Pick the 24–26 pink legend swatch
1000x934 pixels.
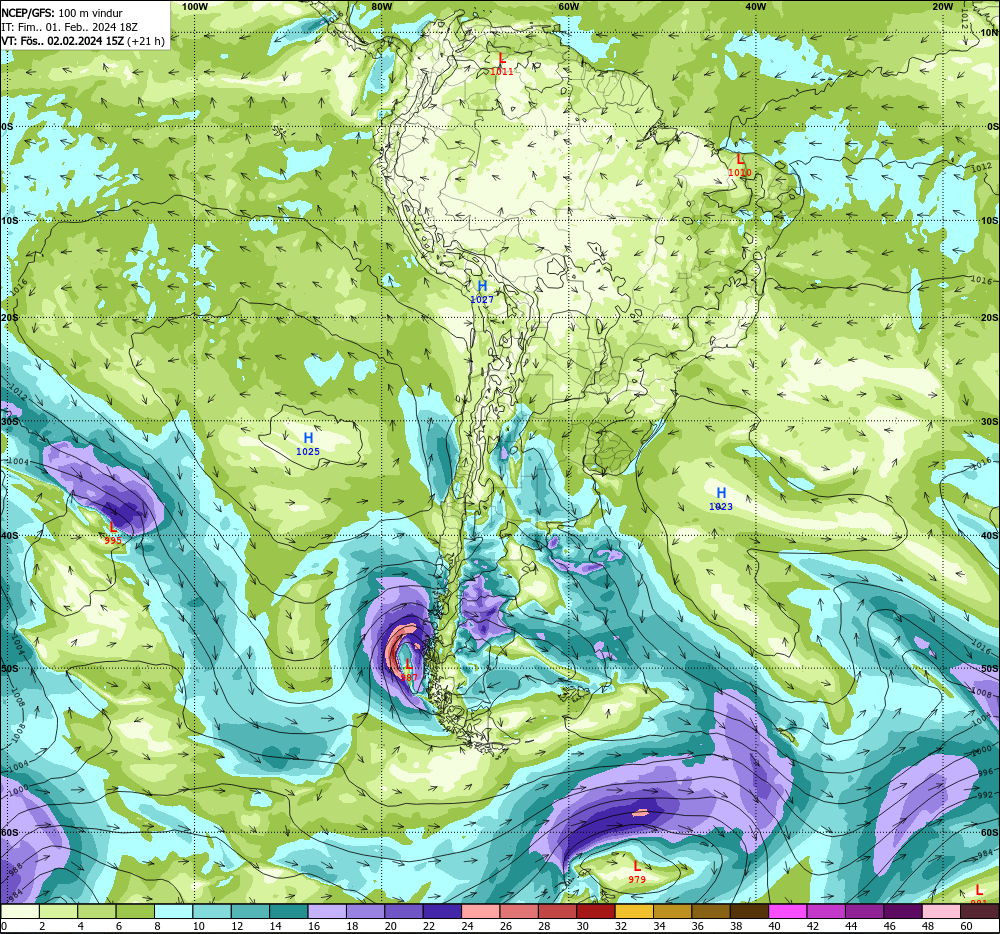point(481,911)
